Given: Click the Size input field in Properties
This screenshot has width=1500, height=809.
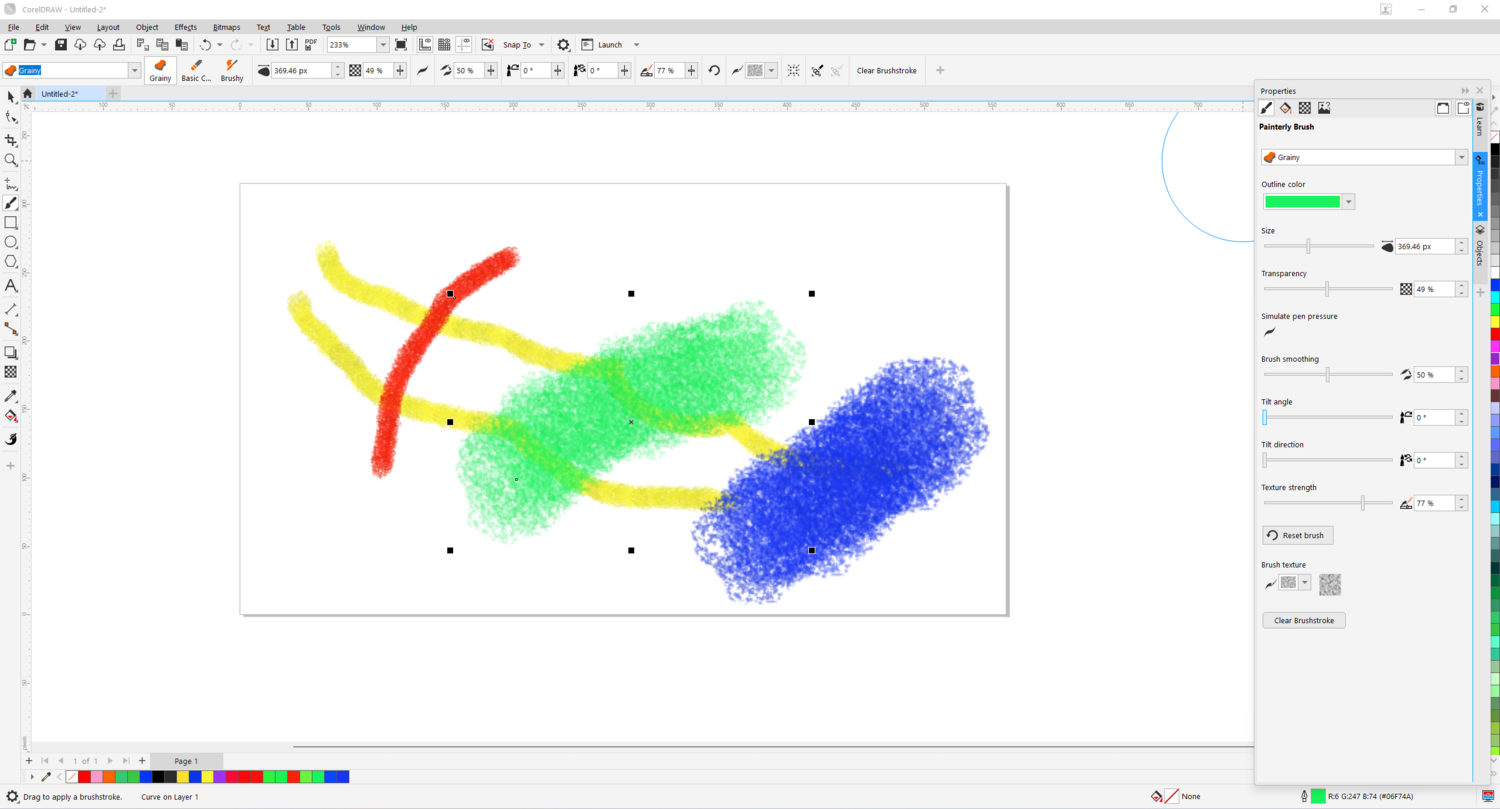Looking at the screenshot, I should [1424, 246].
